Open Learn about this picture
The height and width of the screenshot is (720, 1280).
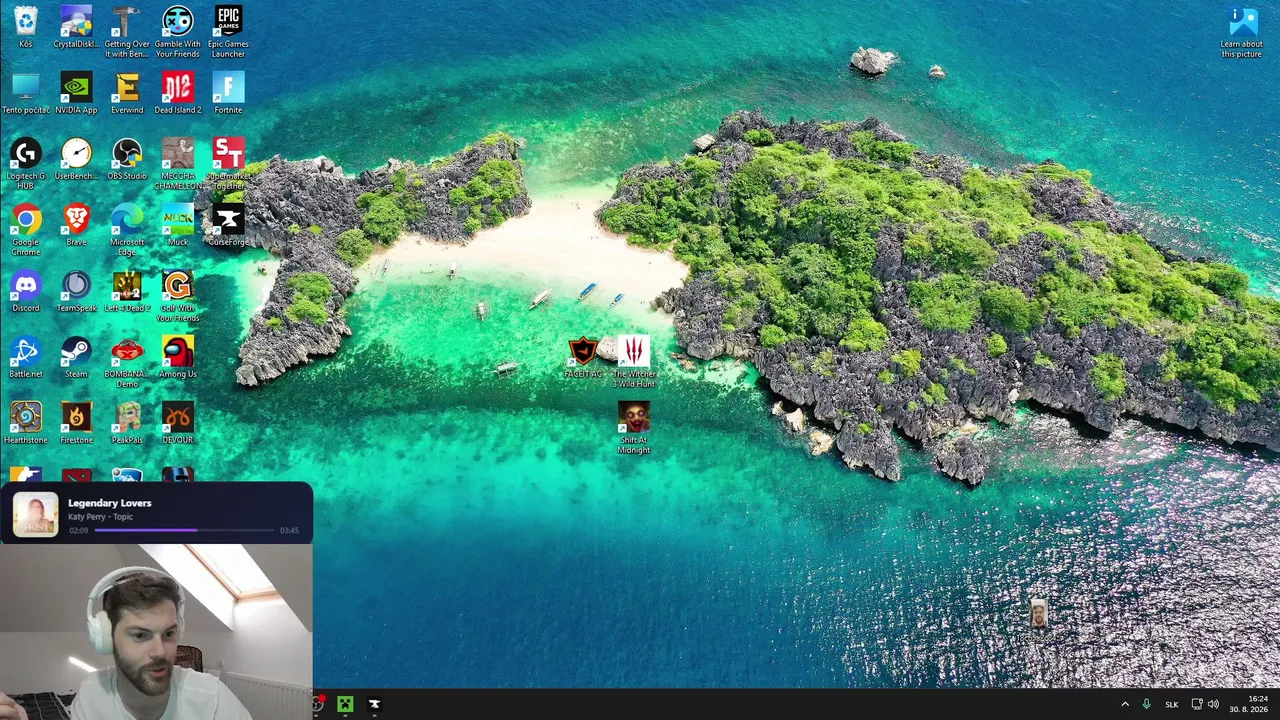[1242, 32]
